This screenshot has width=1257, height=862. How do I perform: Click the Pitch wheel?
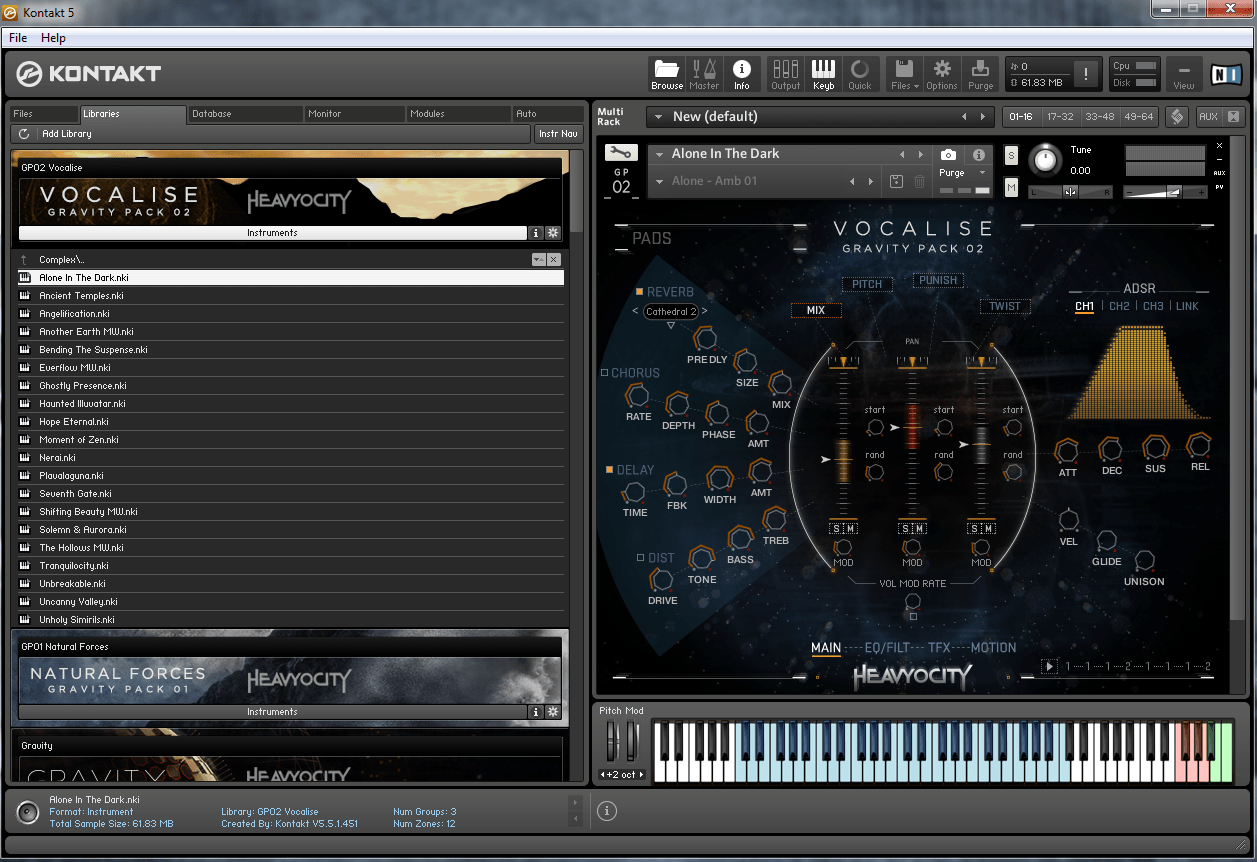tap(613, 742)
